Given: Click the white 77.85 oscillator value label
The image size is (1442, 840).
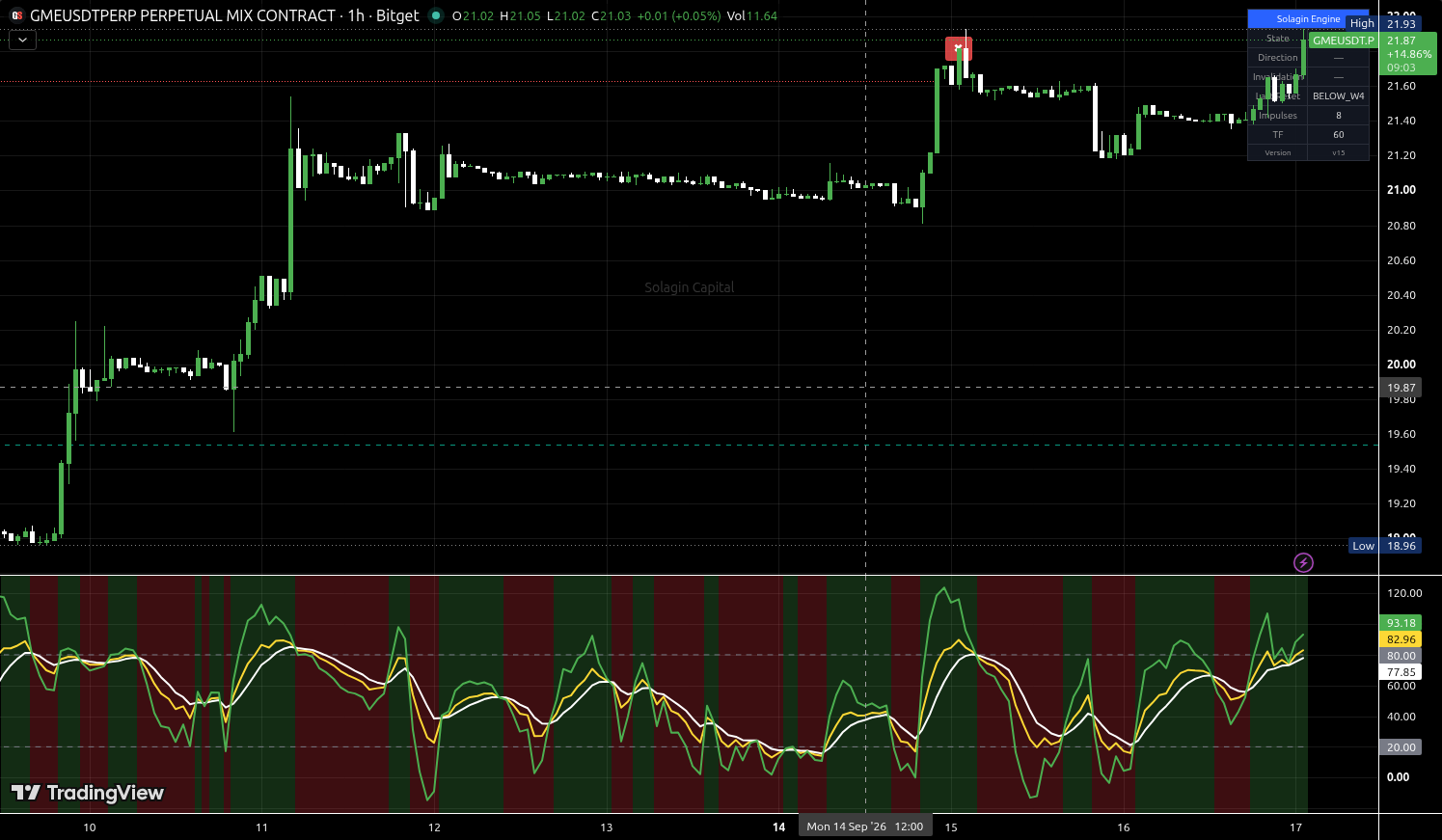Looking at the screenshot, I should (x=1401, y=672).
